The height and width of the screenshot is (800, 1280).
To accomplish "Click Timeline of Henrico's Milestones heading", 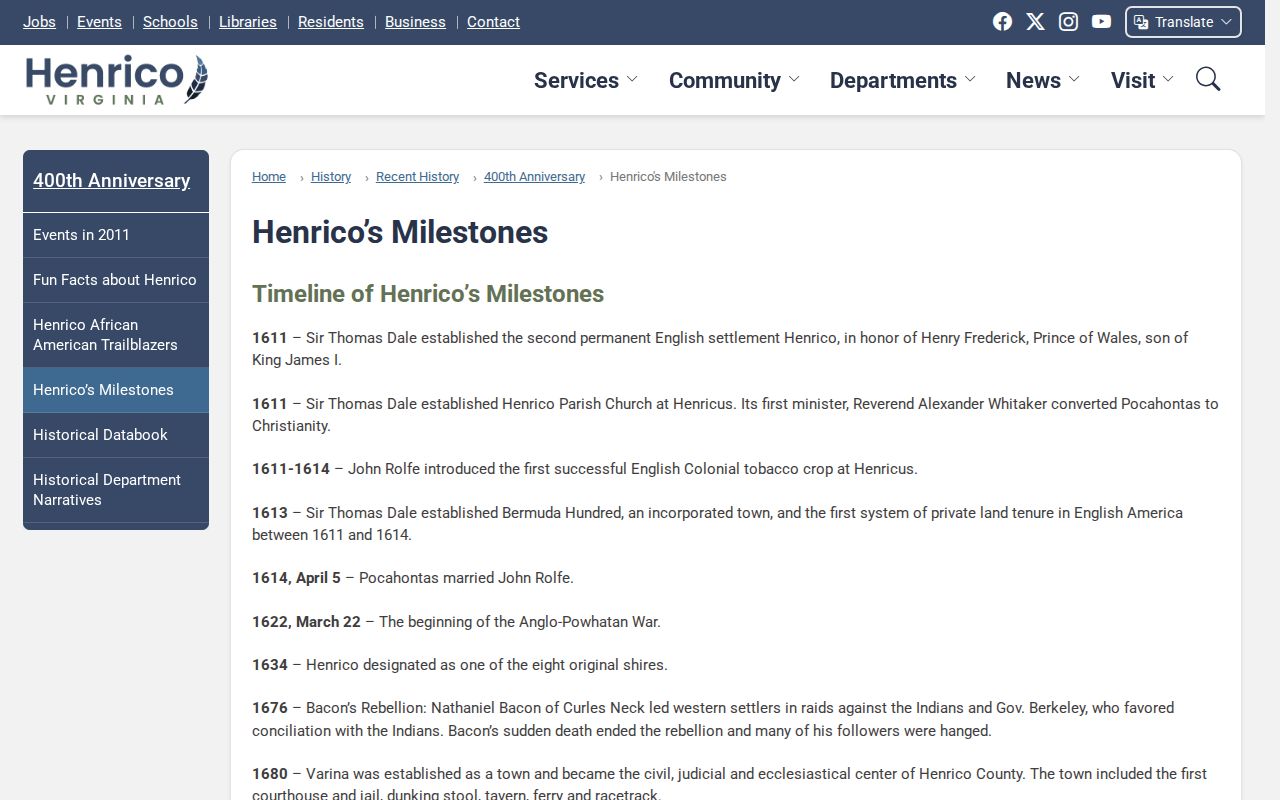I will point(428,294).
